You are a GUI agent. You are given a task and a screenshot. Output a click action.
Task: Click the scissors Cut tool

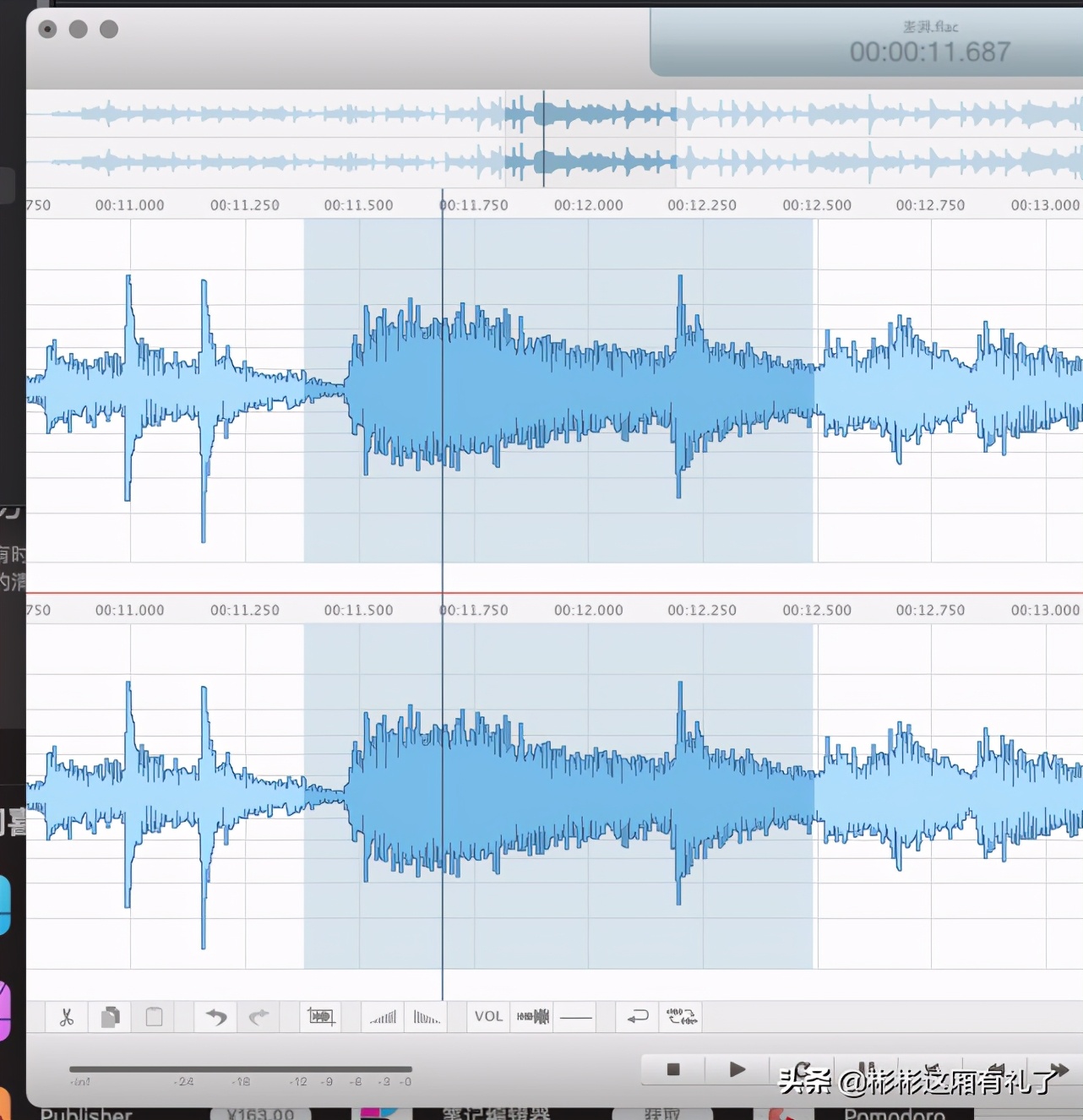[67, 1017]
